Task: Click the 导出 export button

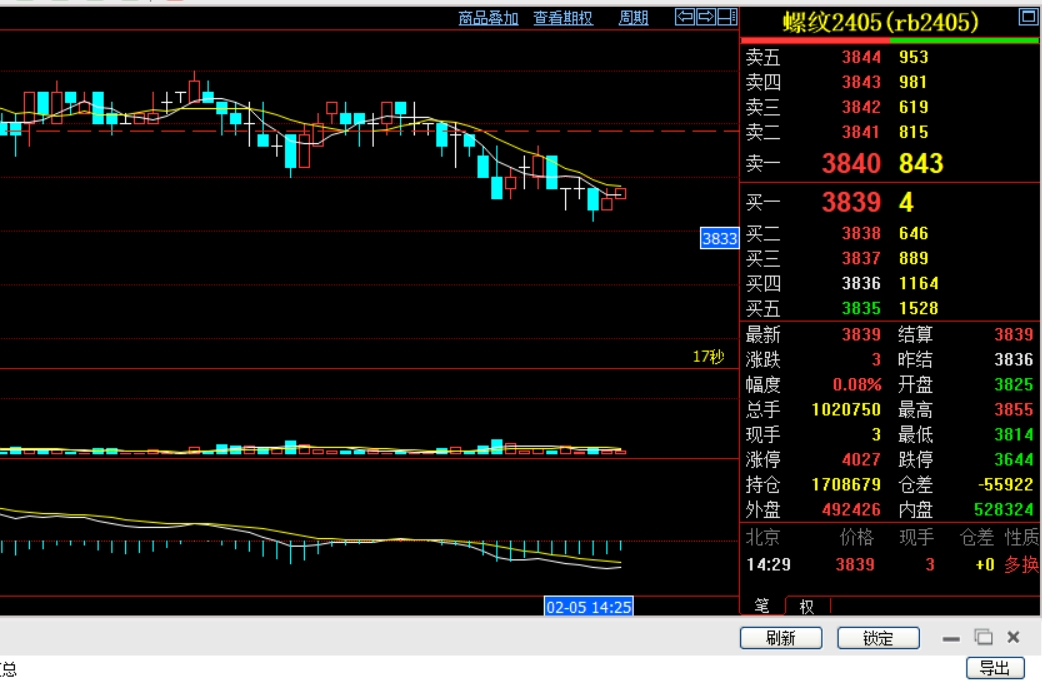Action: coord(995,668)
